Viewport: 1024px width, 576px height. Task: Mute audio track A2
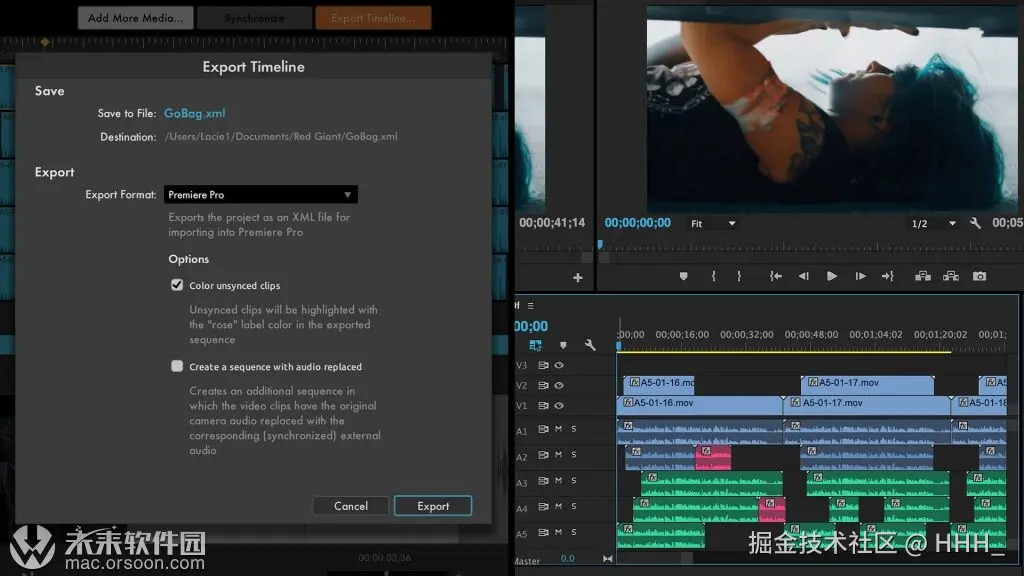pyautogui.click(x=558, y=455)
